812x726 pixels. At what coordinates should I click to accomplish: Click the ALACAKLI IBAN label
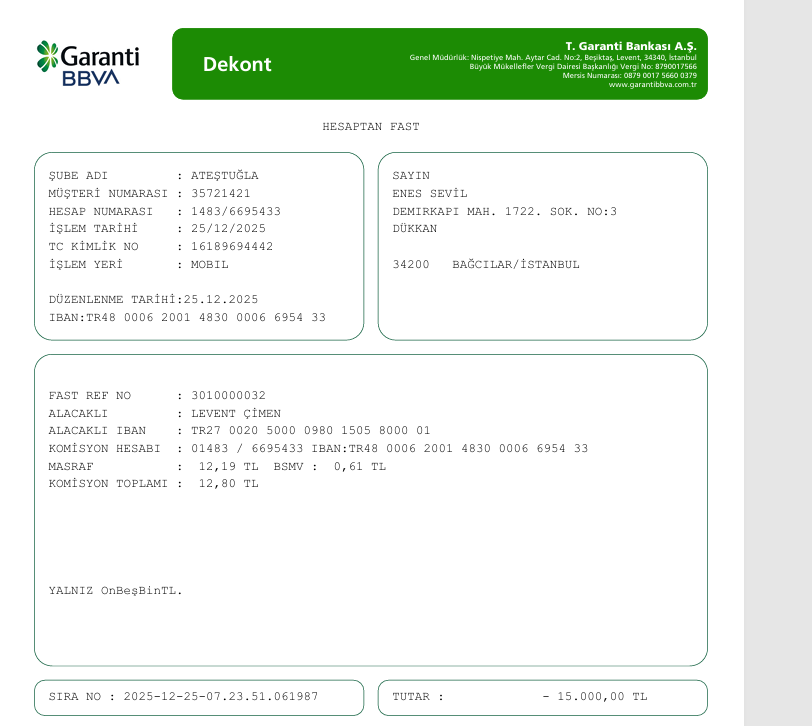point(97,430)
